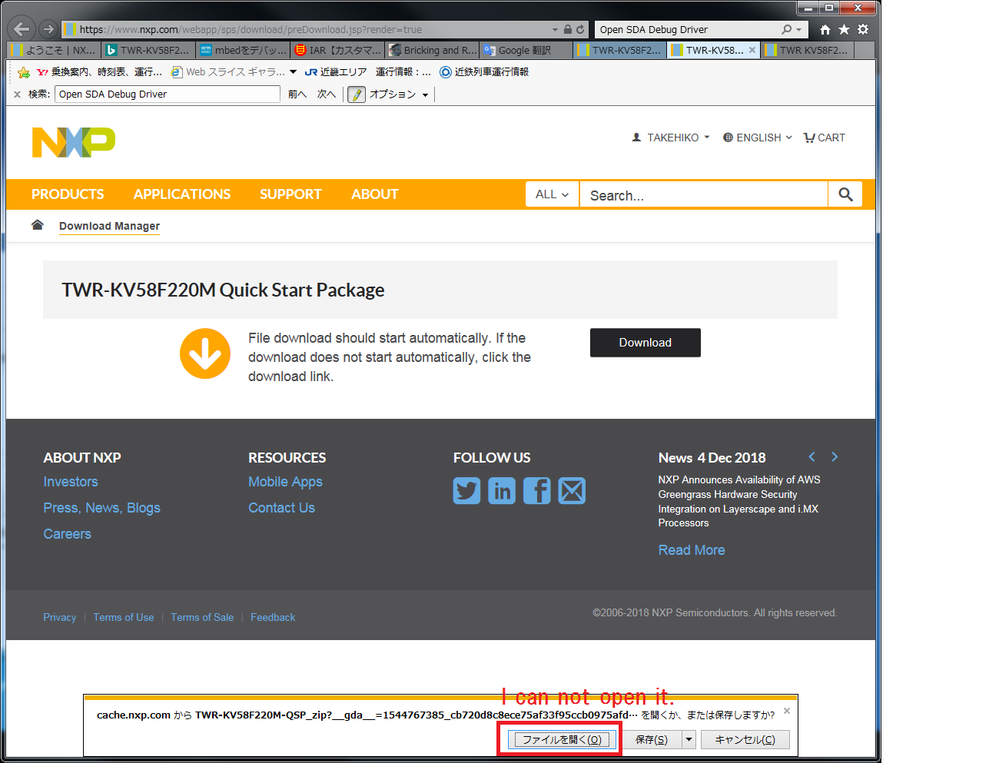Open the JR 近畿エリア favorite
999x763 pixels.
click(x=336, y=72)
